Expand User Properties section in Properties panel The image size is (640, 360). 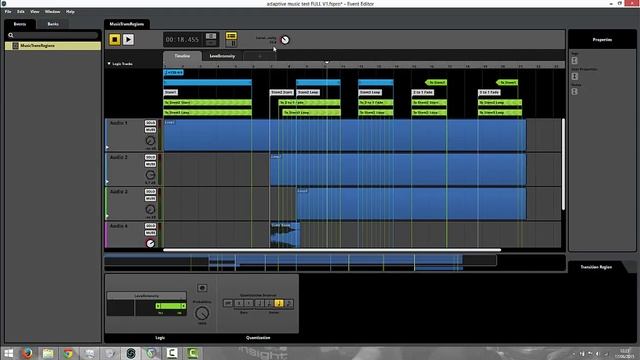[575, 76]
